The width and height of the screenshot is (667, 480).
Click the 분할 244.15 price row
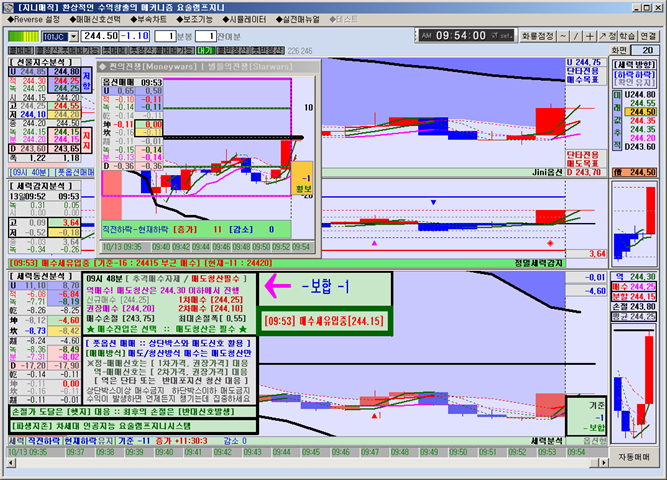point(634,297)
